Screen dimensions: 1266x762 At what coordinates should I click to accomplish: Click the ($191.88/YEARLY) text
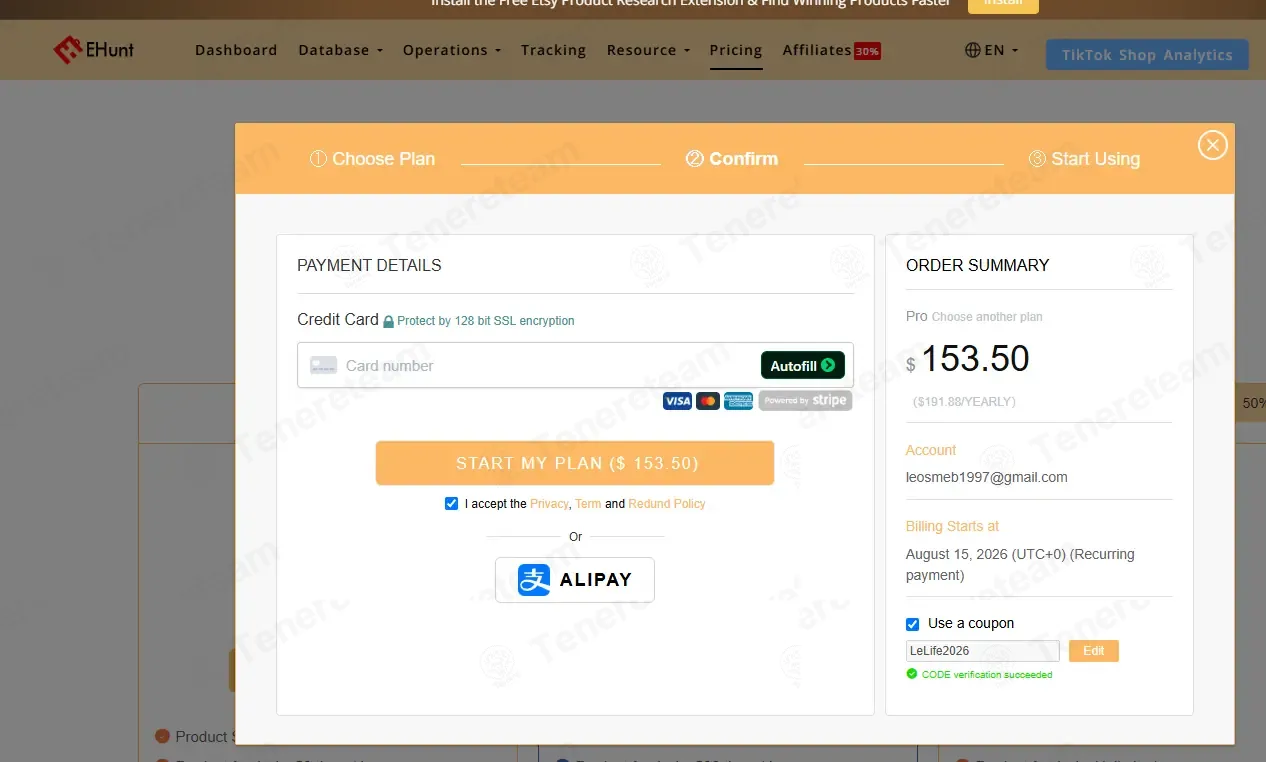(964, 401)
